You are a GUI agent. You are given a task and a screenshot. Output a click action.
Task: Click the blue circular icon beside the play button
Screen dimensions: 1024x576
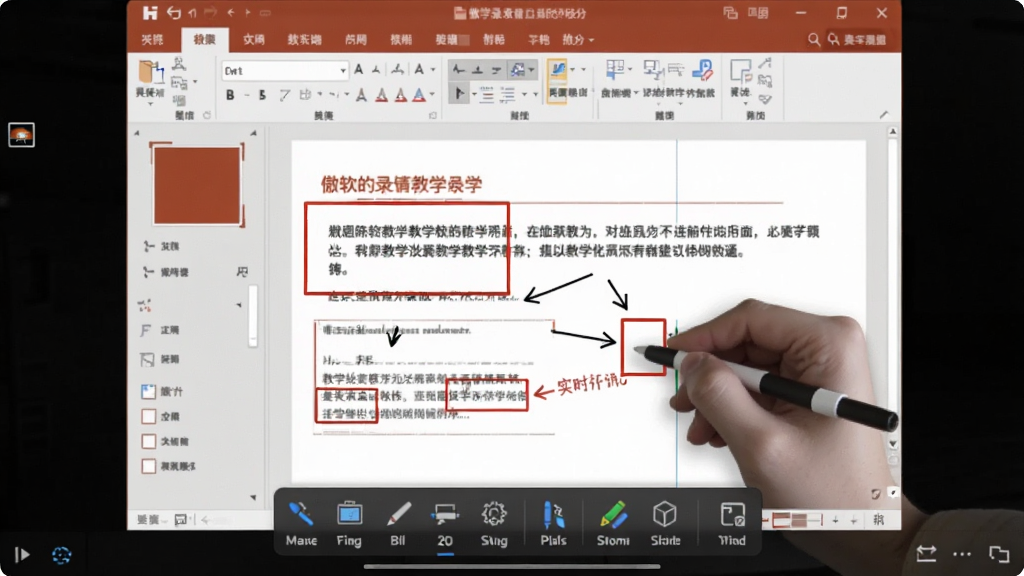(61, 555)
